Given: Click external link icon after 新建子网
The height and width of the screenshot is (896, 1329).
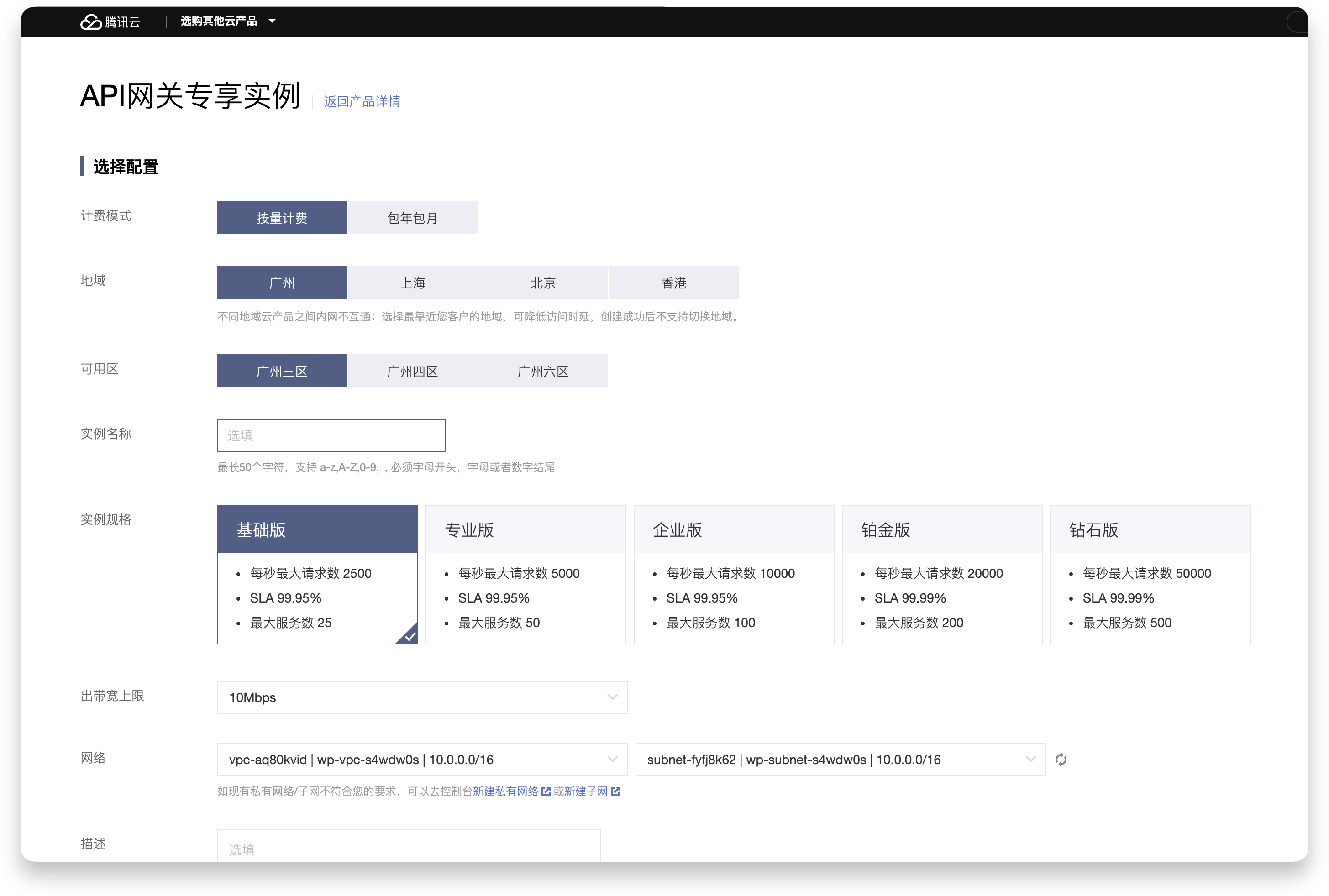Looking at the screenshot, I should 615,791.
